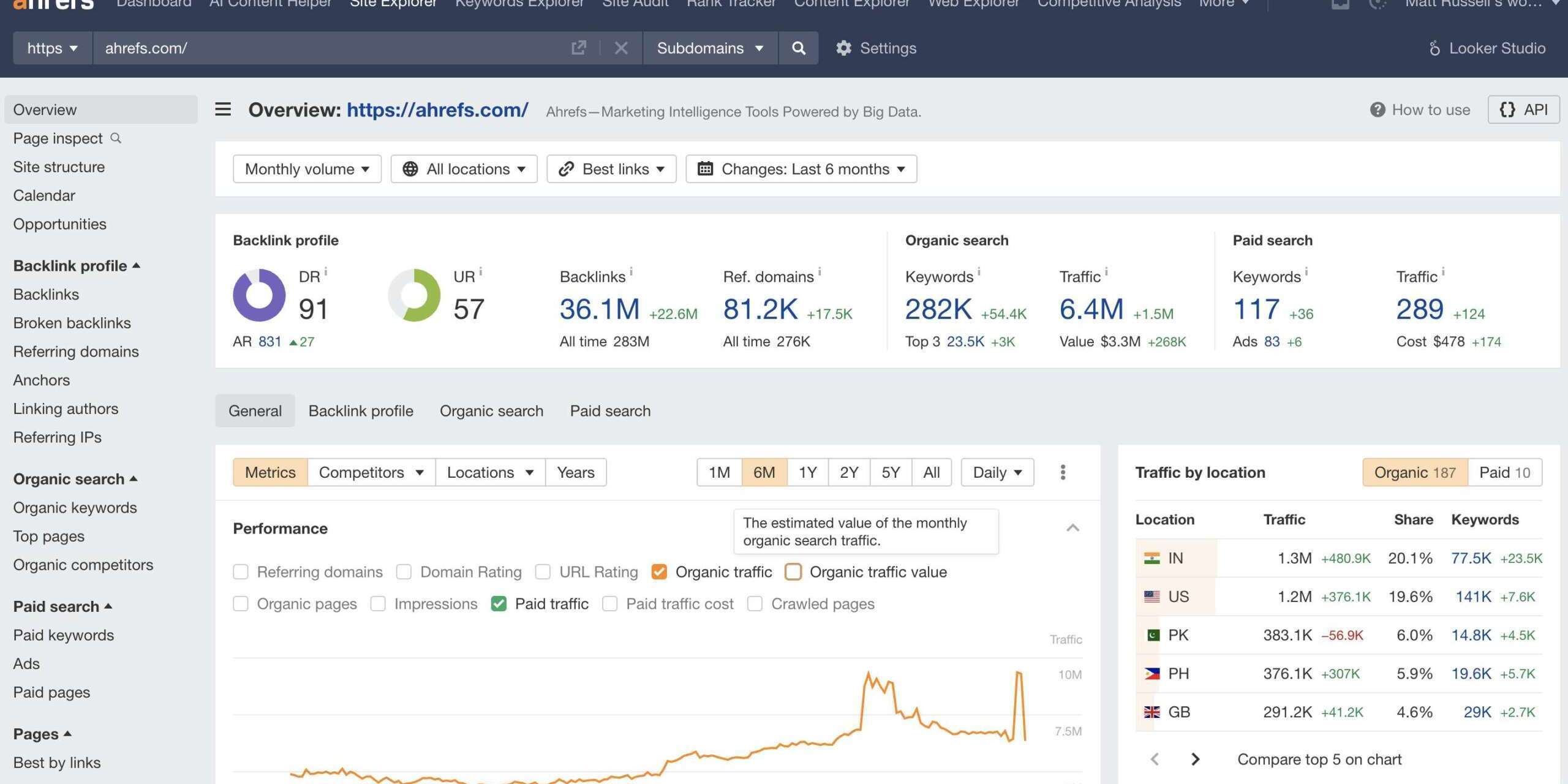Open Settings with the gear icon
The height and width of the screenshot is (784, 1568).
point(843,48)
